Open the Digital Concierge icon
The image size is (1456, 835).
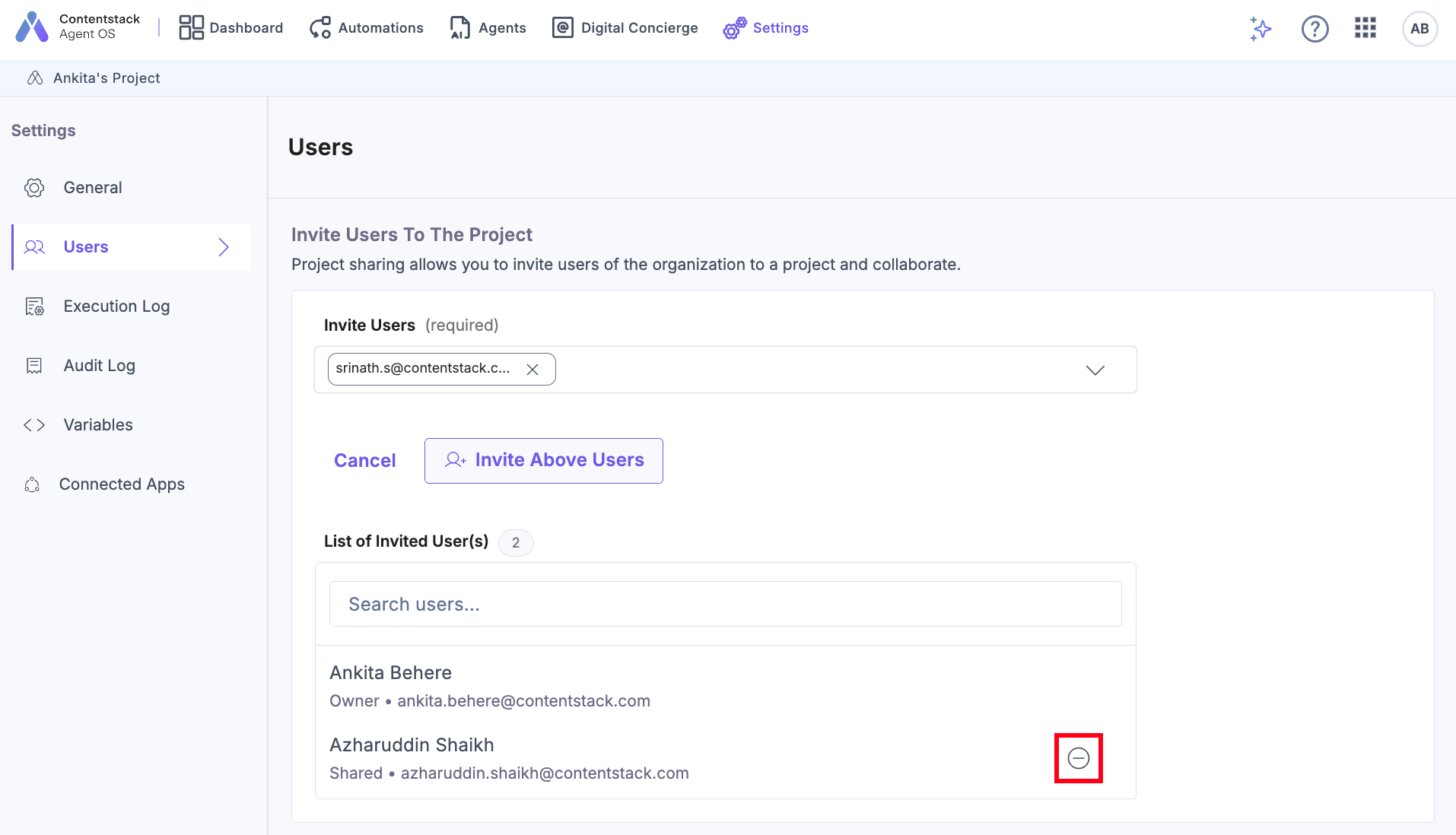(562, 27)
